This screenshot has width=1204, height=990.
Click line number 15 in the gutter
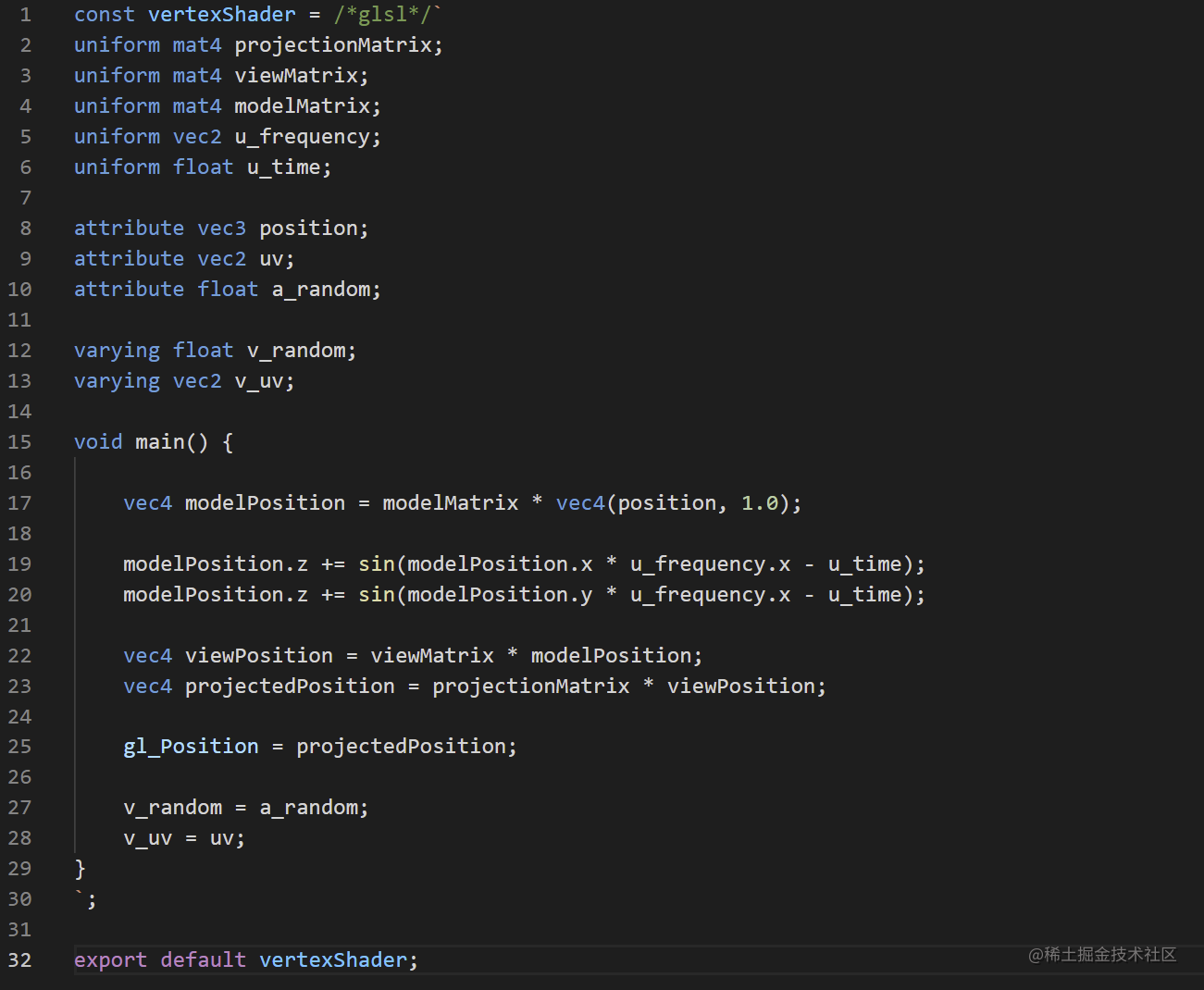19,442
